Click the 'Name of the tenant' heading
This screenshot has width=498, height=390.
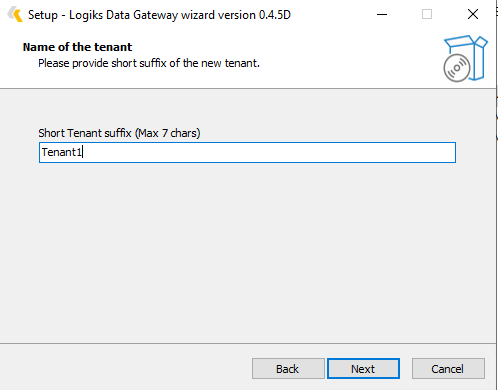[x=77, y=47]
